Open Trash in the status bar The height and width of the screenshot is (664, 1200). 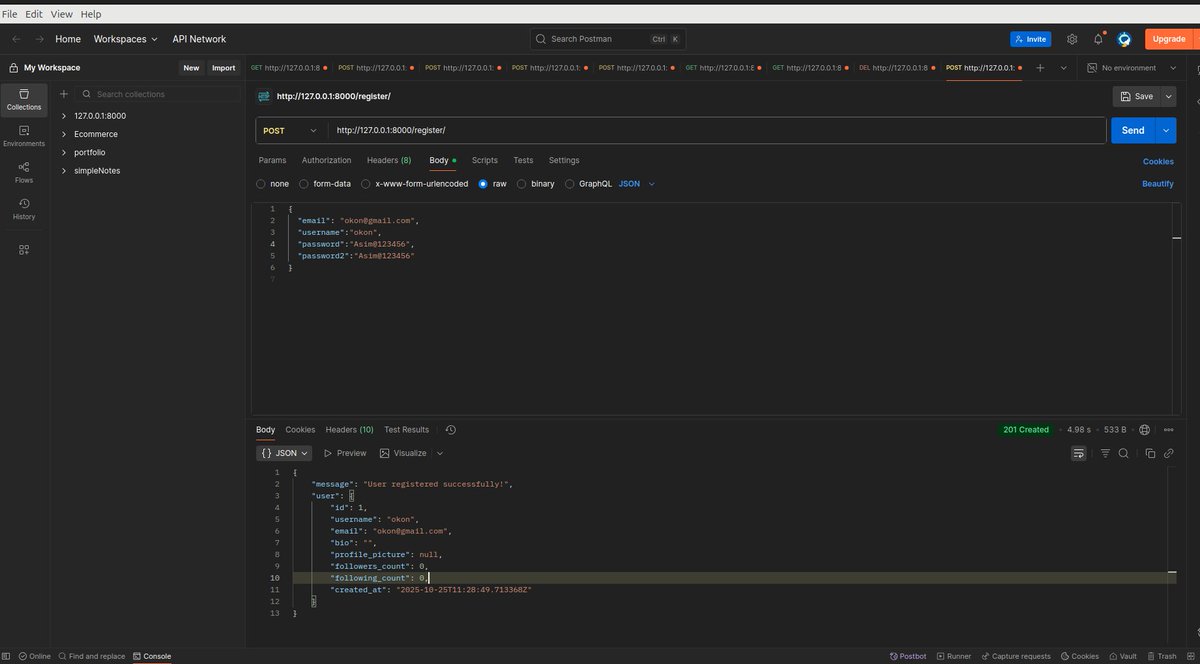pos(1161,656)
